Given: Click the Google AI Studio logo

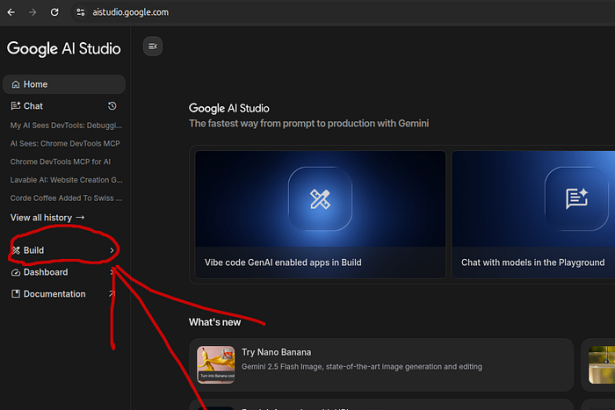Looking at the screenshot, I should pyautogui.click(x=64, y=49).
